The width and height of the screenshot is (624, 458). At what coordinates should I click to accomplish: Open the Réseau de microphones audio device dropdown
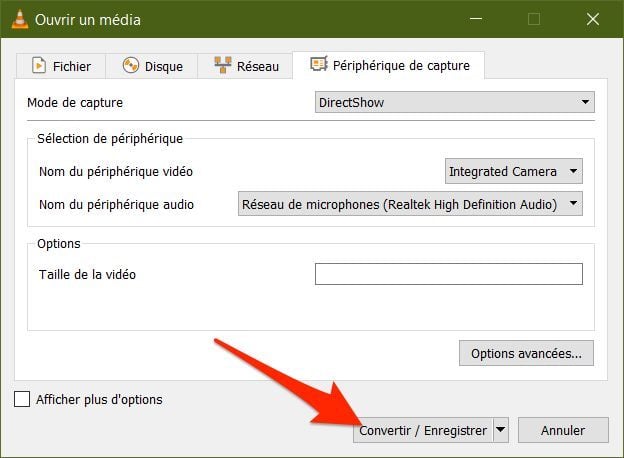coord(410,204)
